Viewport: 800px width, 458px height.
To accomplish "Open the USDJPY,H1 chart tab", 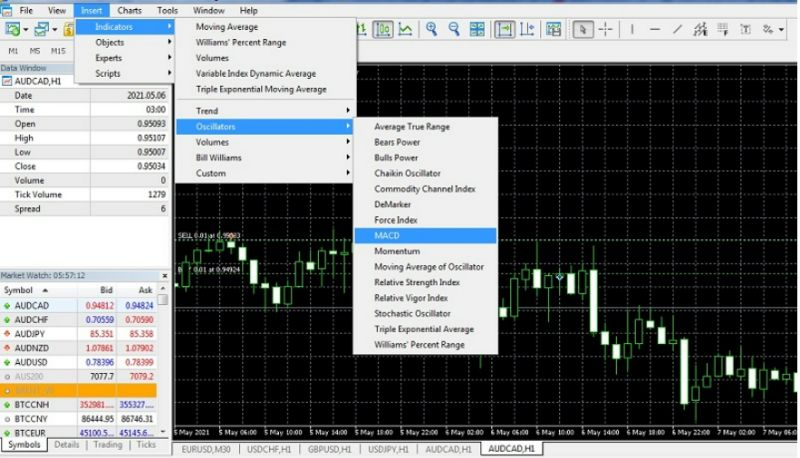I will pyautogui.click(x=388, y=449).
